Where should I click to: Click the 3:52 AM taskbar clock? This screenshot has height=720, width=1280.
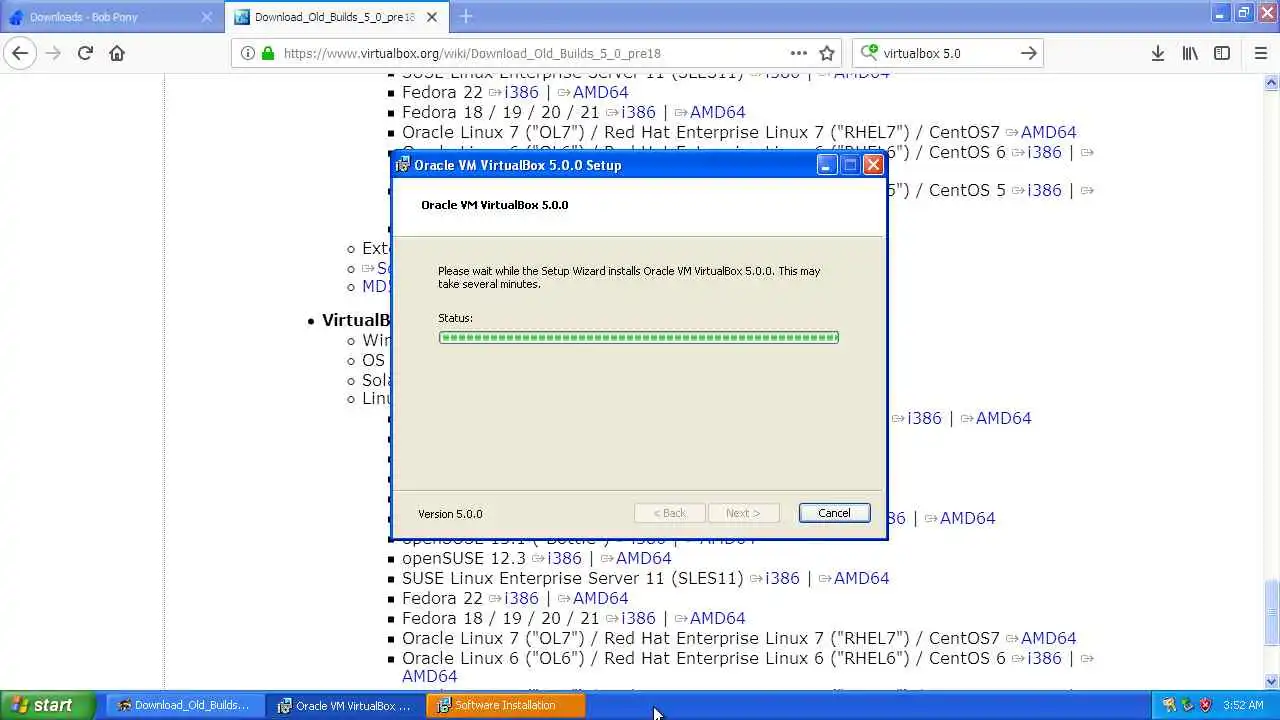coord(1243,705)
